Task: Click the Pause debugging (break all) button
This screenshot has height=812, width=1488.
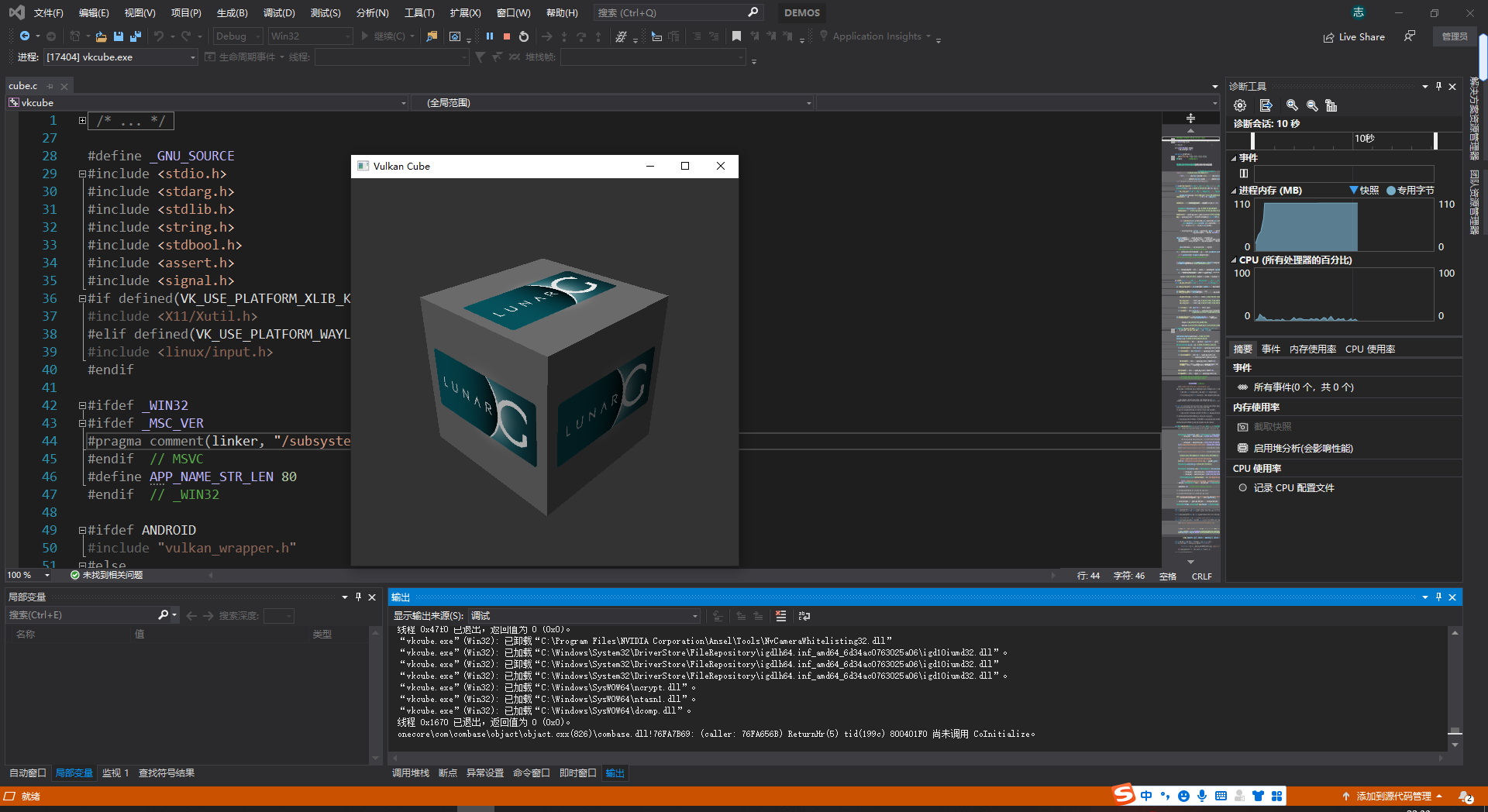Action: 490,36
